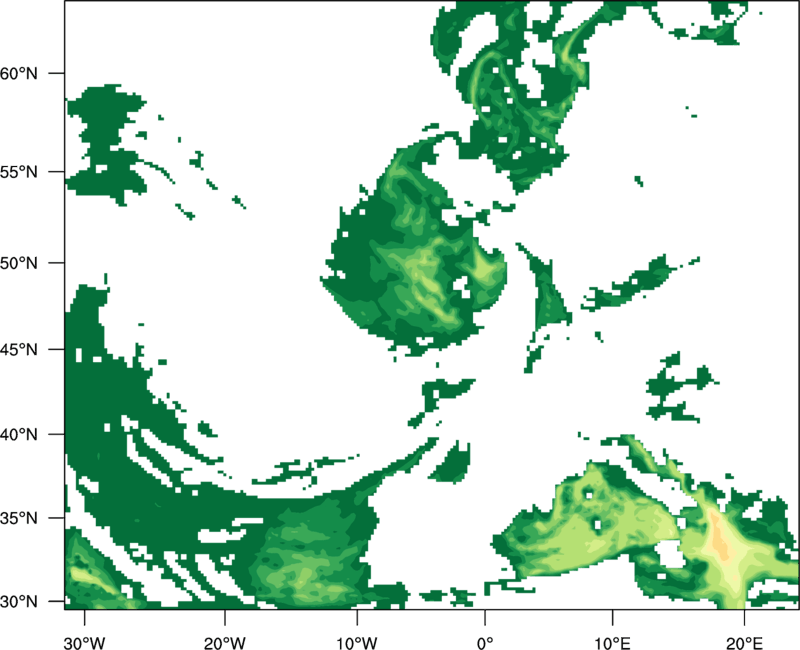
Task: Click the 35°N latitude label
Action: (19, 518)
